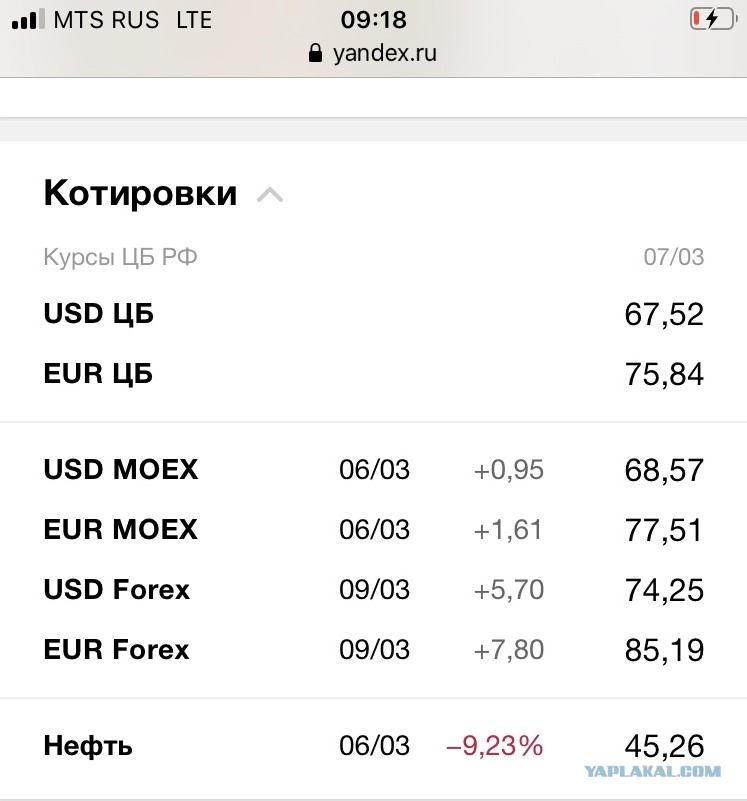Collapse the Котировки section chevron
Image resolution: width=747 pixels, height=801 pixels.
click(x=270, y=195)
